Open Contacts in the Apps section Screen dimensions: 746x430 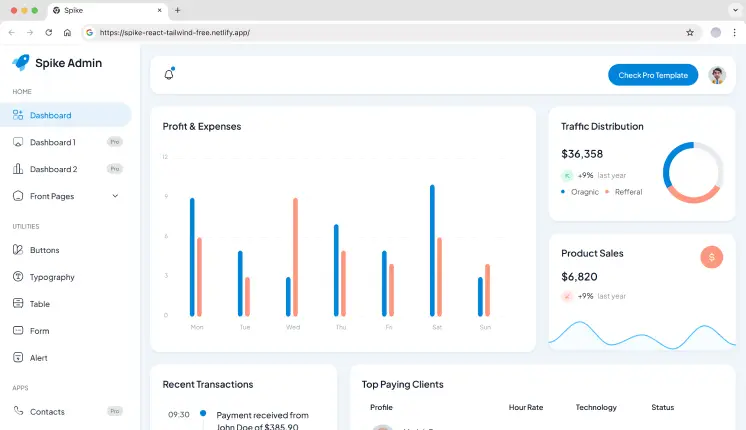pos(47,411)
